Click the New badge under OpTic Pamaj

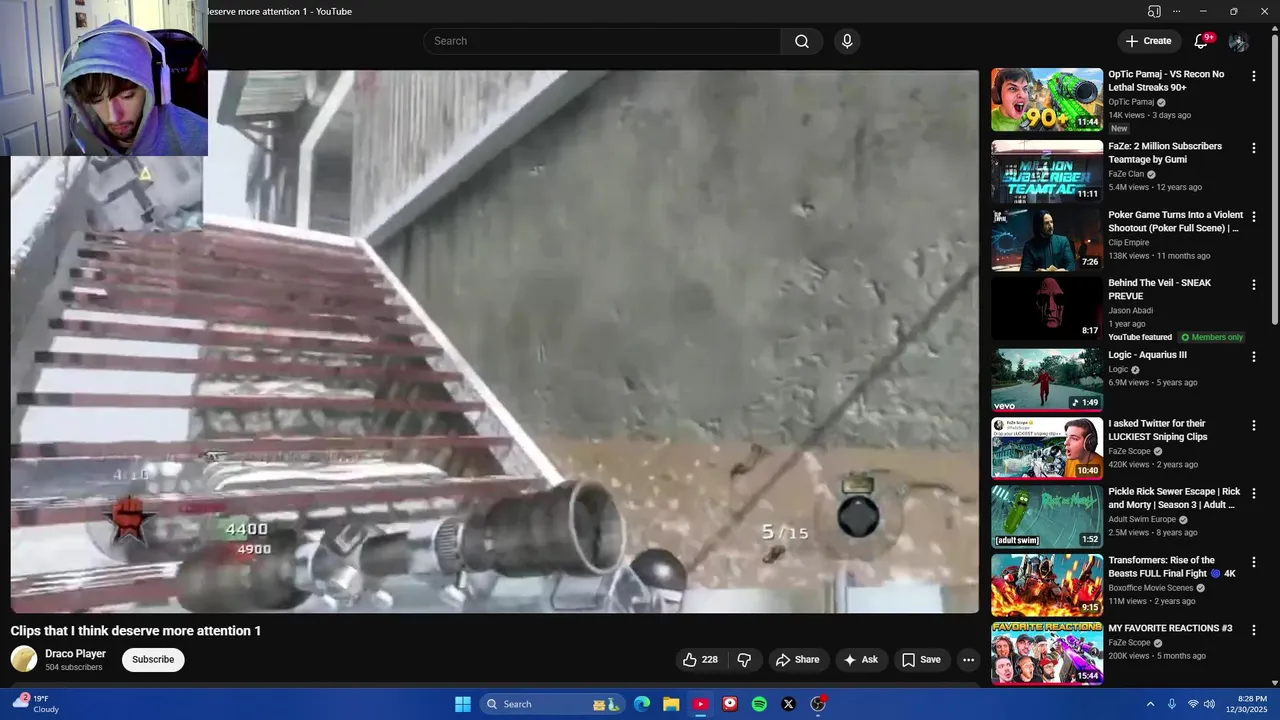point(1119,128)
